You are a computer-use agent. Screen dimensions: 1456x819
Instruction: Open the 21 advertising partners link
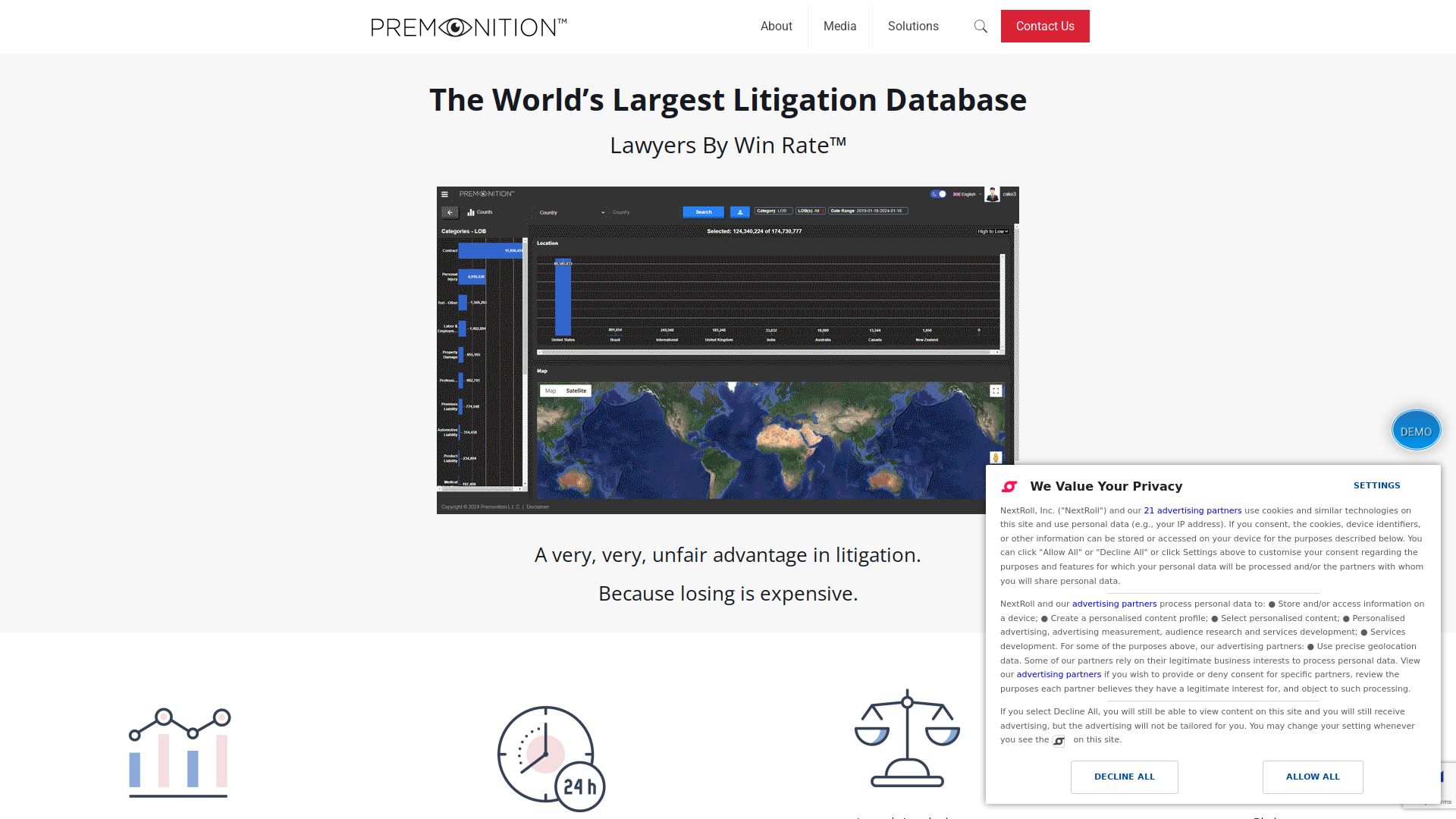(1192, 510)
